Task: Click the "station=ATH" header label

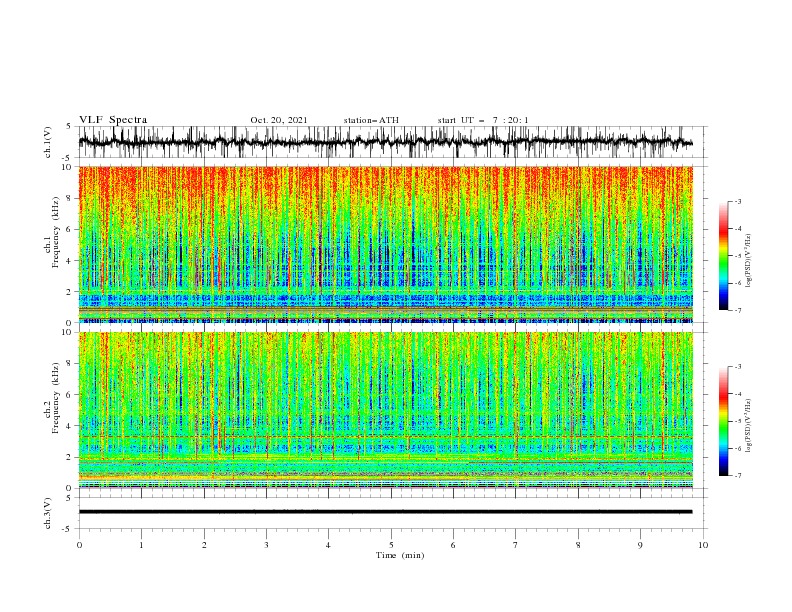Action: point(371,120)
